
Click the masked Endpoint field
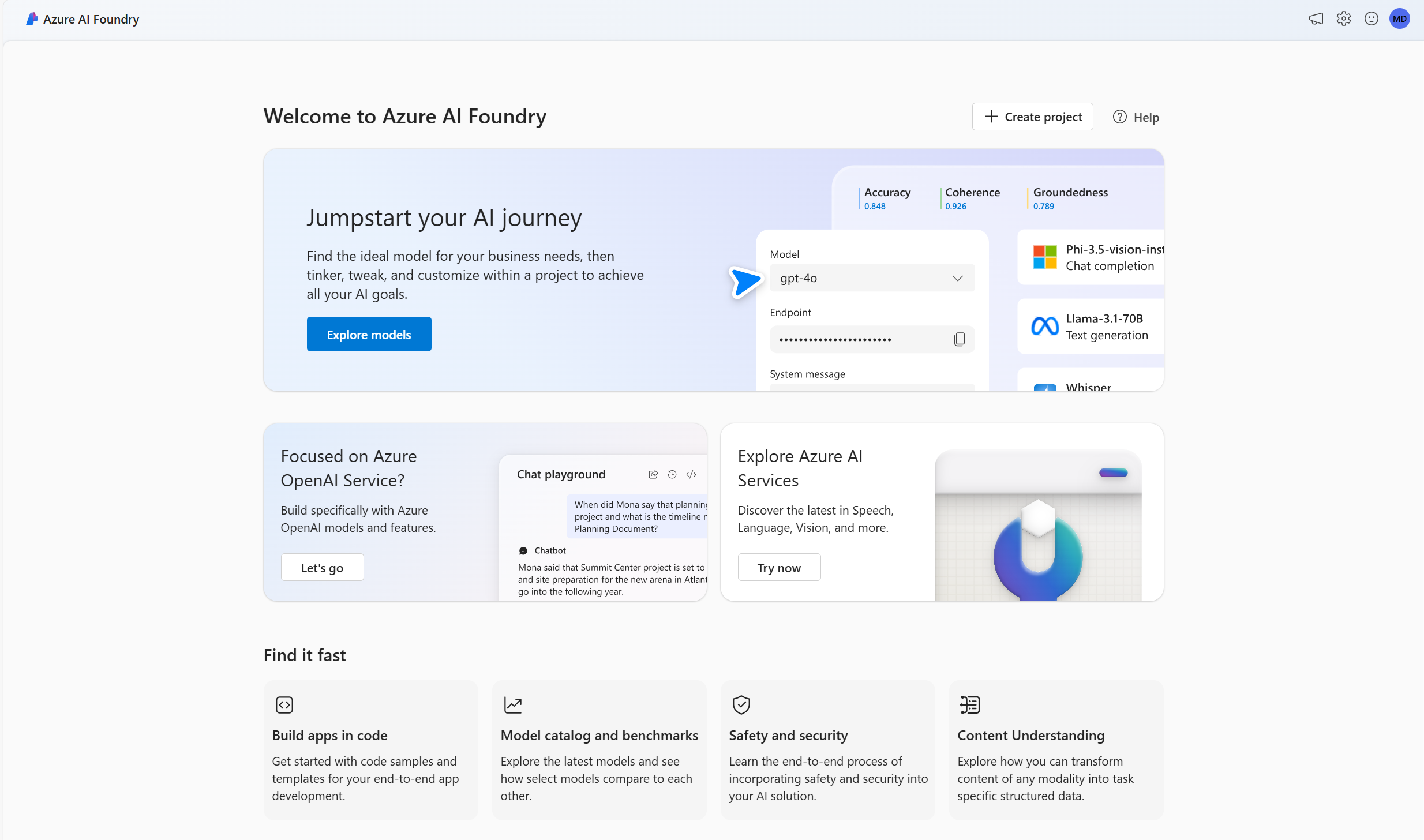(x=872, y=339)
